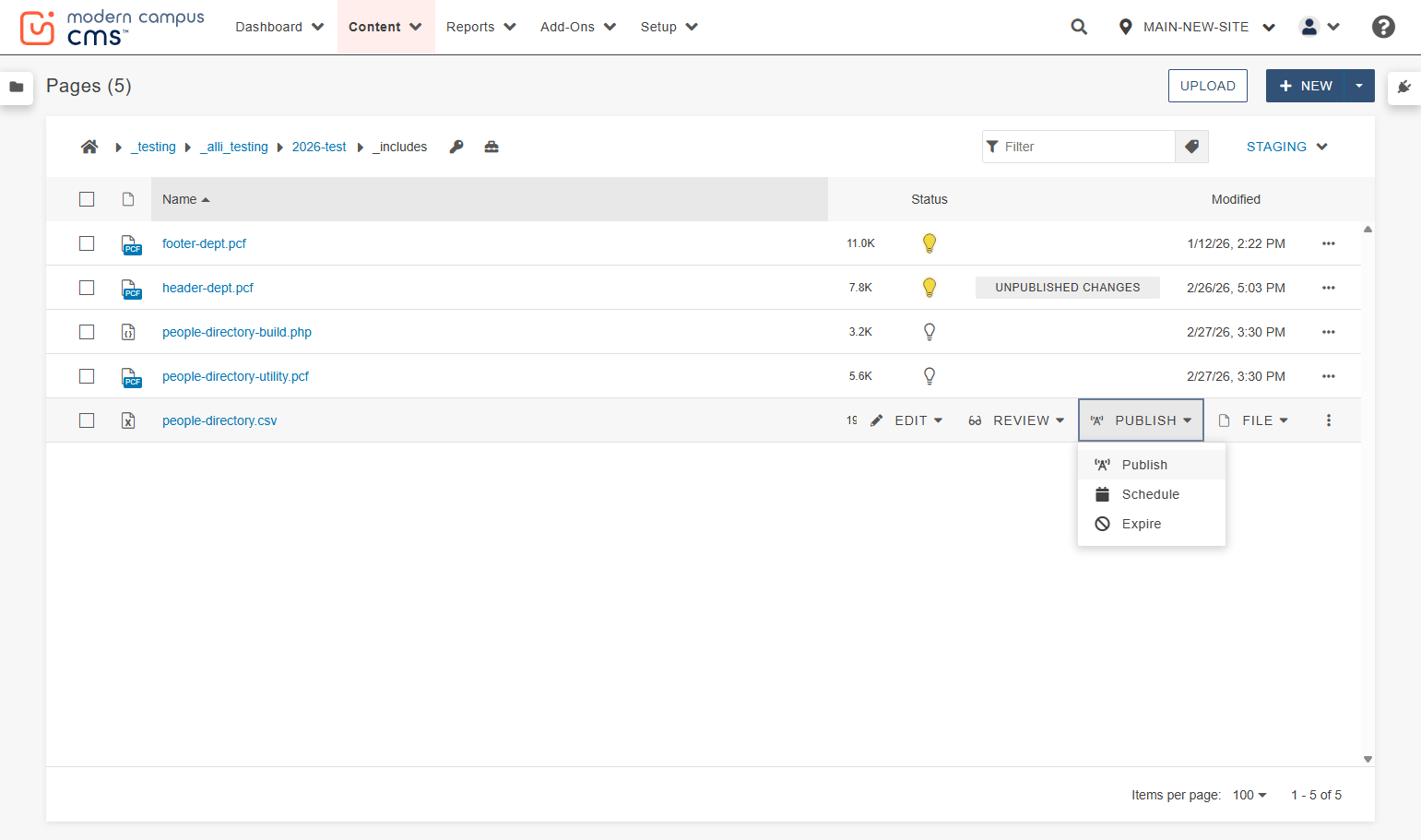
Task: Click the filter by tag icon
Action: 1191,147
